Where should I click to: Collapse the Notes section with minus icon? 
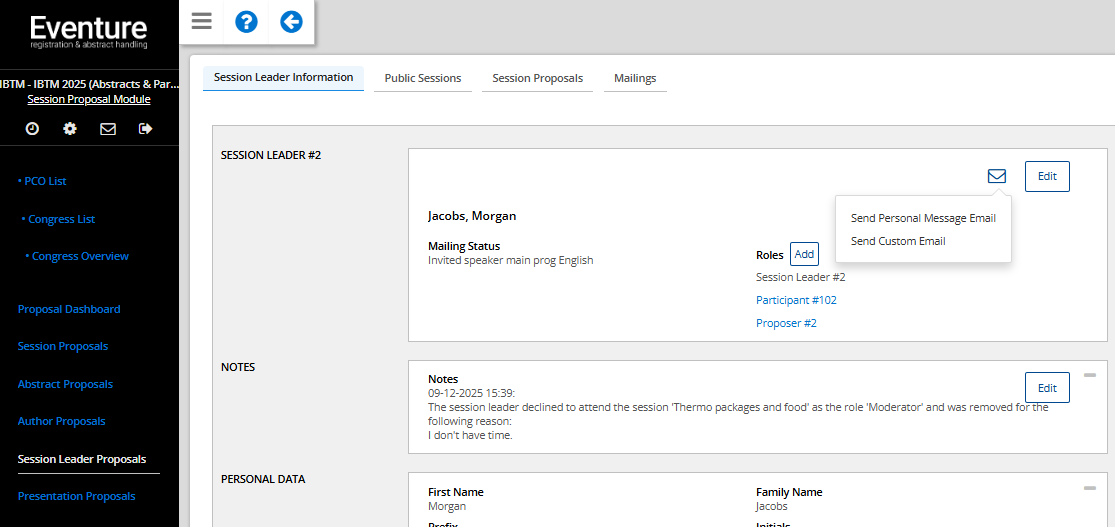[x=1089, y=375]
